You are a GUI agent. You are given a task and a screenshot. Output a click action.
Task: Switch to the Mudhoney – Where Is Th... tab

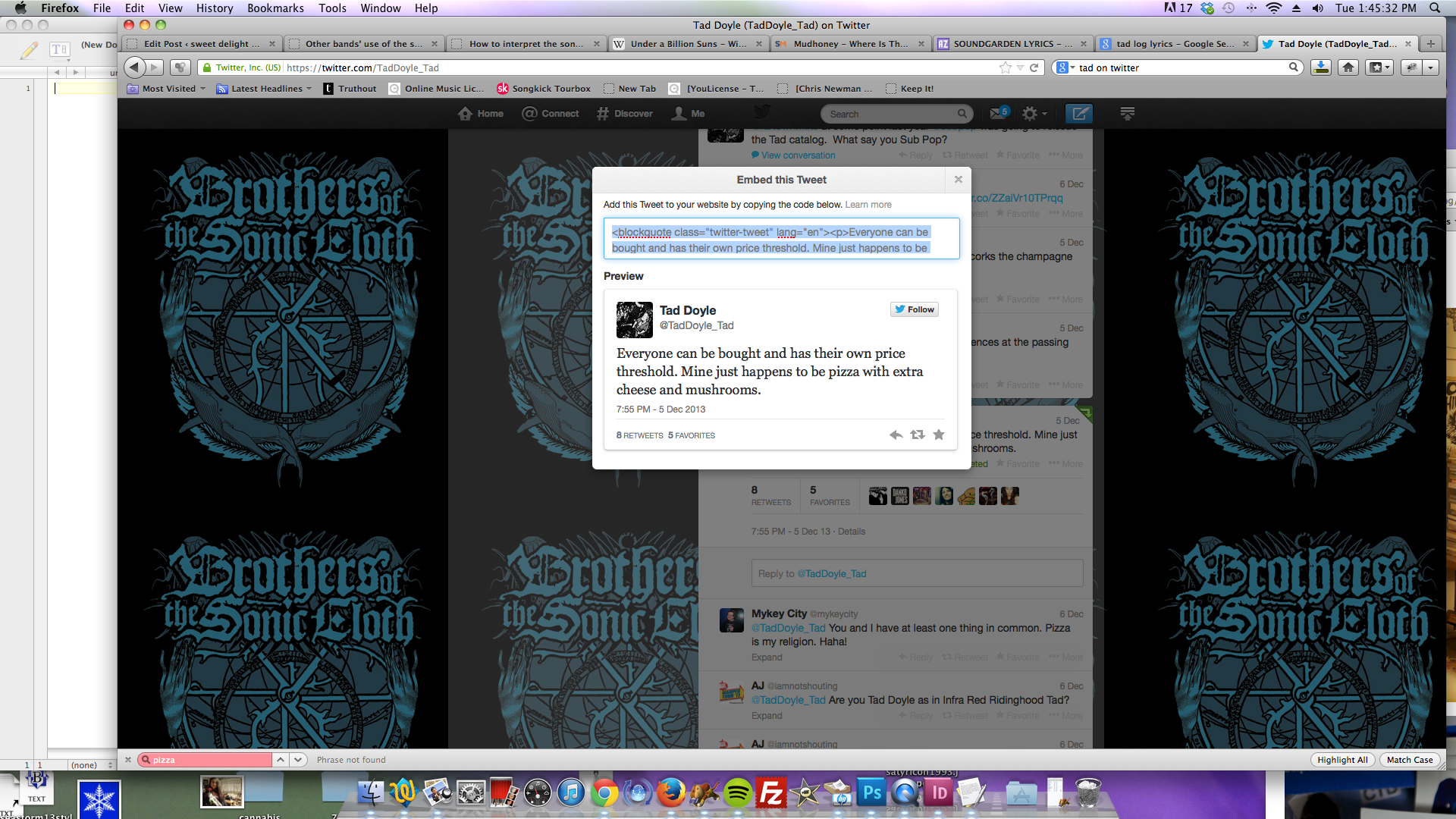click(850, 44)
